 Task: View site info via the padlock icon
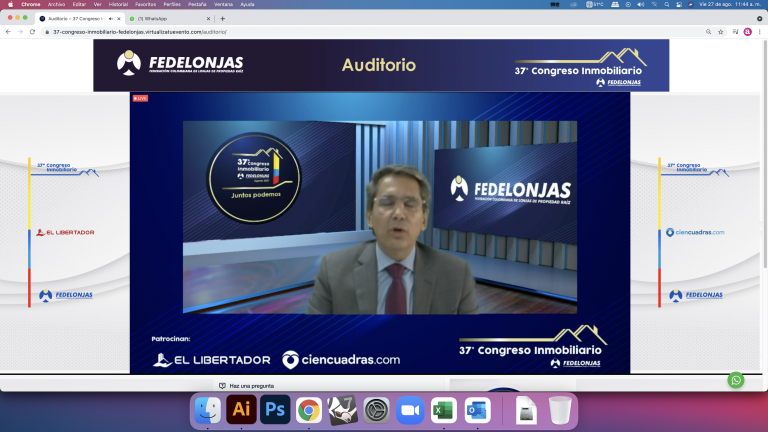[x=47, y=32]
